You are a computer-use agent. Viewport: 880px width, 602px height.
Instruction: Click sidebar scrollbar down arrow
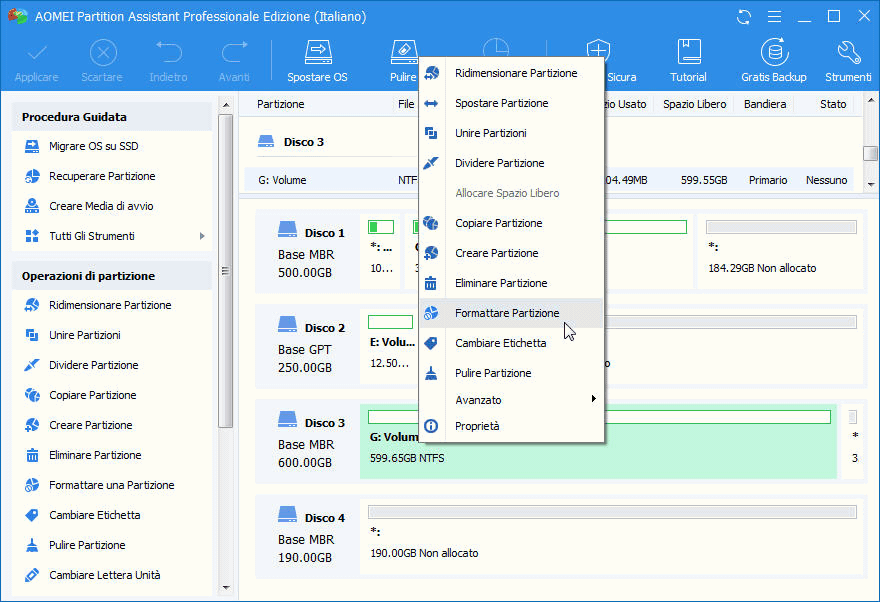click(226, 587)
